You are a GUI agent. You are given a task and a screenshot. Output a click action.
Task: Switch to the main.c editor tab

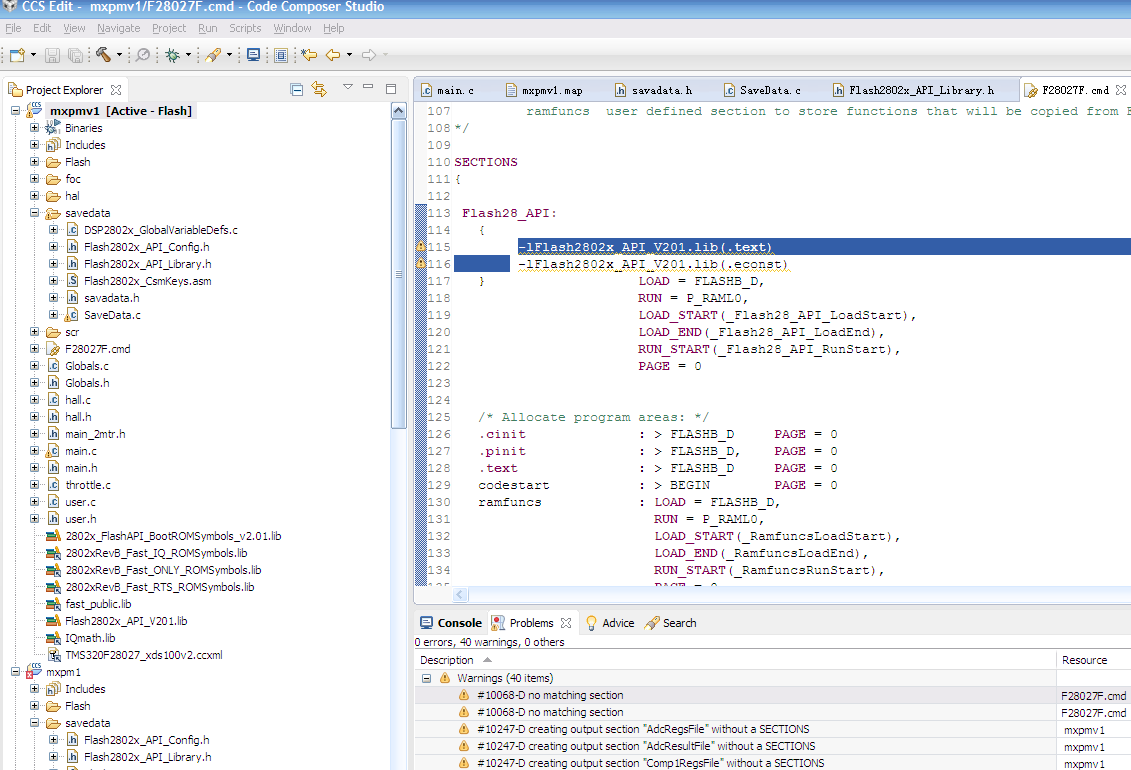pyautogui.click(x=455, y=90)
